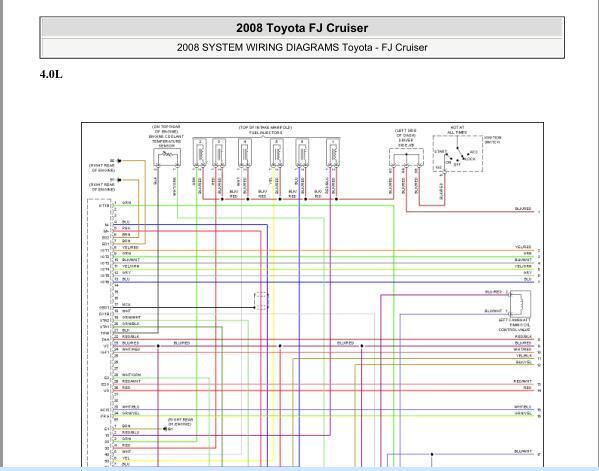Click the engine coolant temperature sensor symbol

[167, 157]
